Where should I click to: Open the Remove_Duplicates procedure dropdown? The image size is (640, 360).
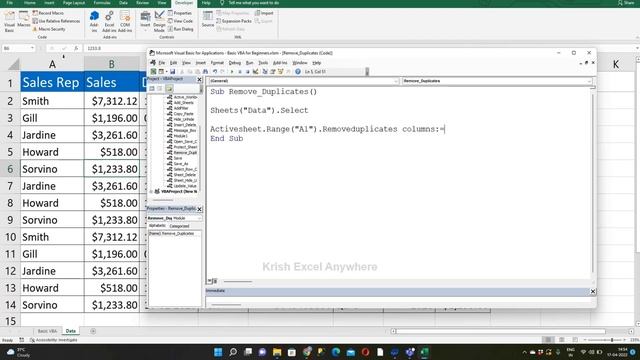(589, 81)
